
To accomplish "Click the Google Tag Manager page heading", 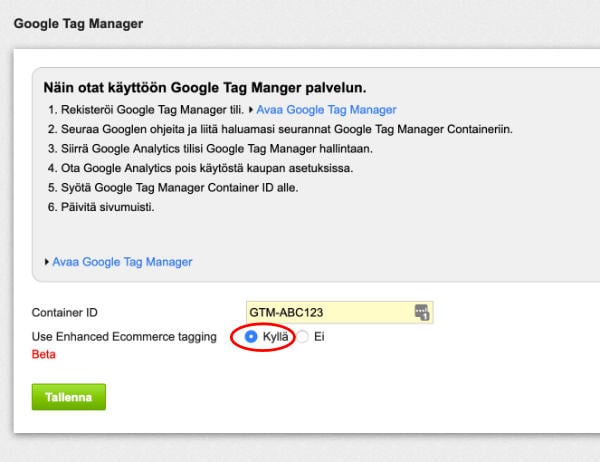I will coord(78,24).
